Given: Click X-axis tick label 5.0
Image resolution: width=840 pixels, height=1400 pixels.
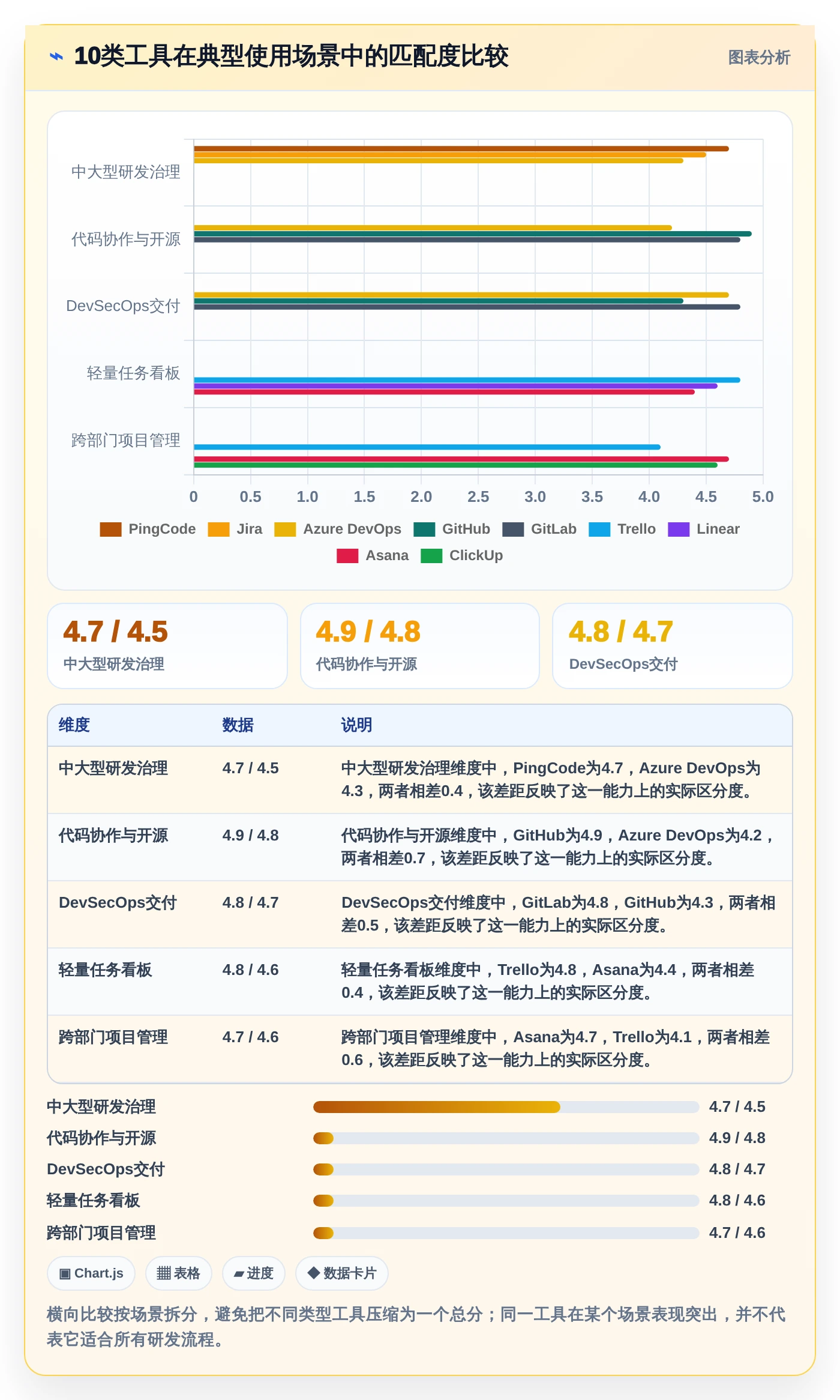Looking at the screenshot, I should click(763, 497).
